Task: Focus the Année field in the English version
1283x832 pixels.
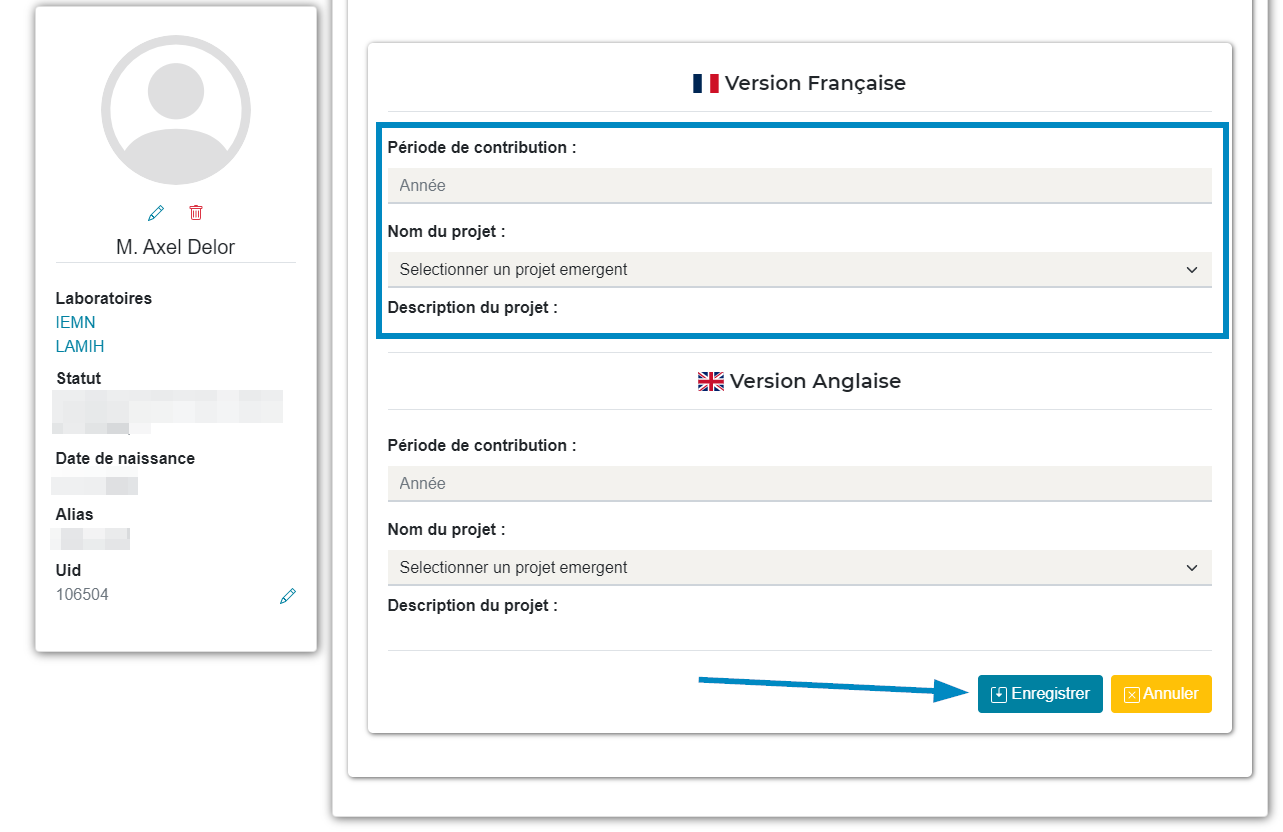Action: click(799, 483)
